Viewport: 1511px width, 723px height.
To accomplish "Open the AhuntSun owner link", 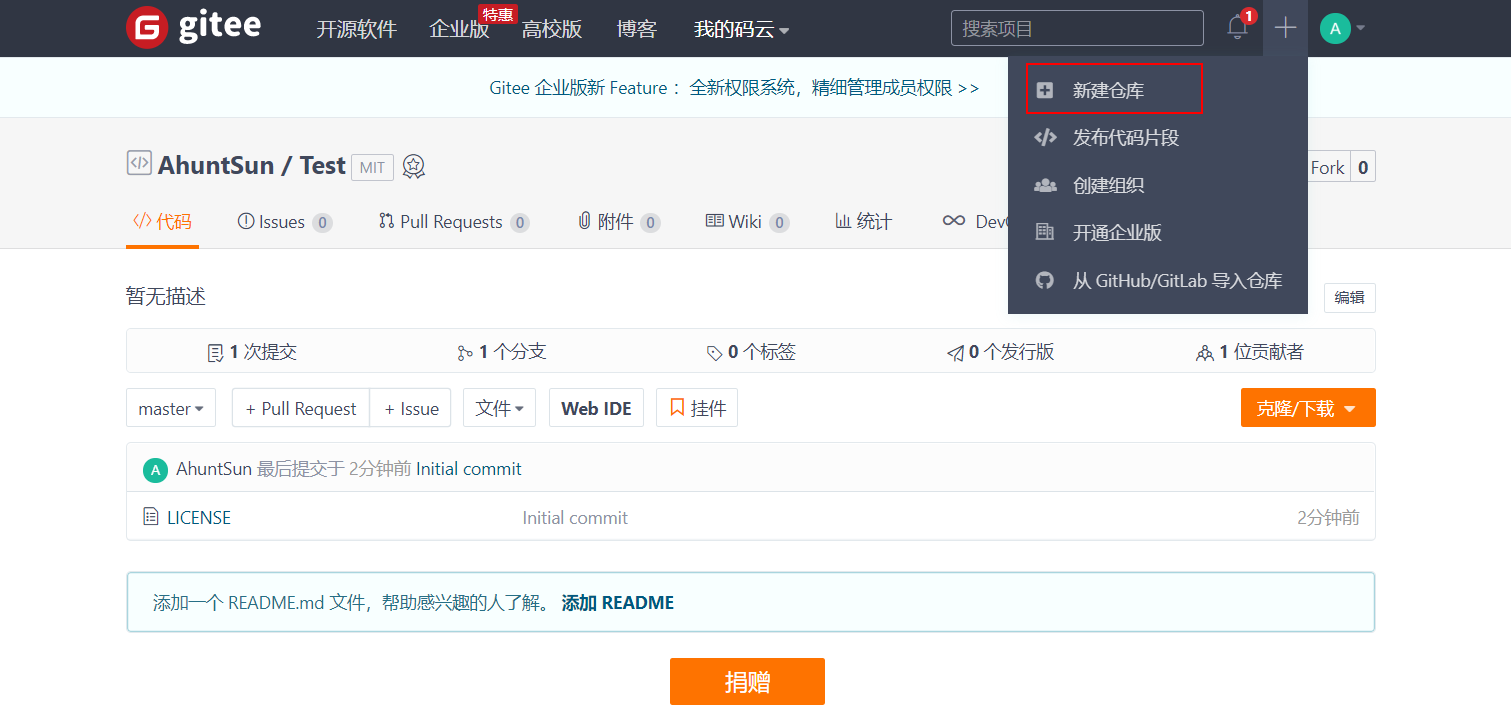I will [x=215, y=165].
